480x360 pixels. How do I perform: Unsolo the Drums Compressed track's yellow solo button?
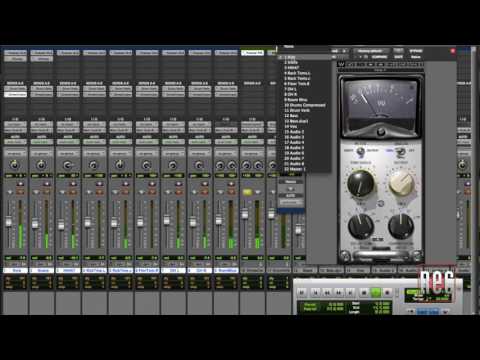click(247, 192)
